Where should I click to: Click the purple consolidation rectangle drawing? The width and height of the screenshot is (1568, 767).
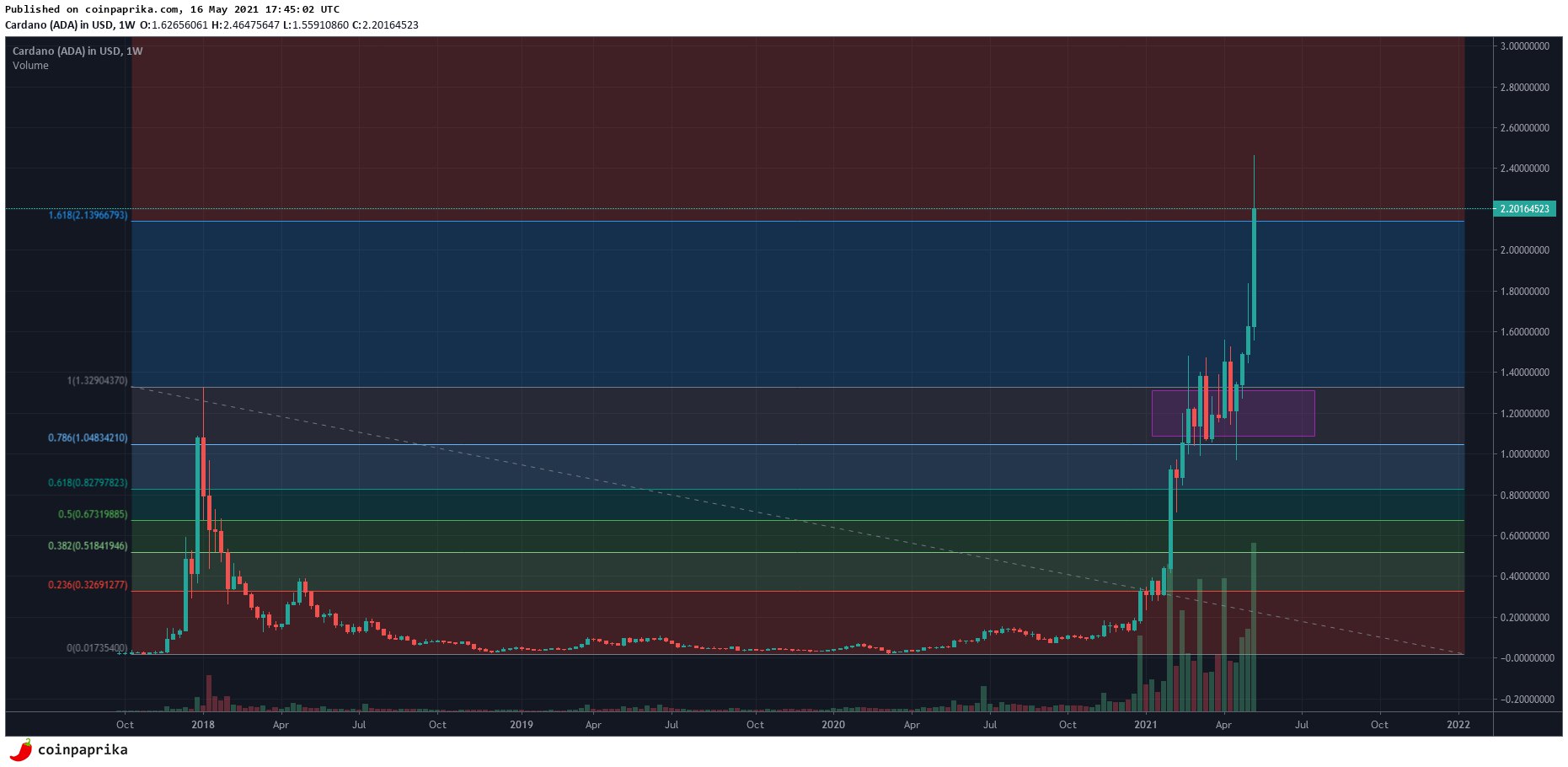pyautogui.click(x=1233, y=413)
